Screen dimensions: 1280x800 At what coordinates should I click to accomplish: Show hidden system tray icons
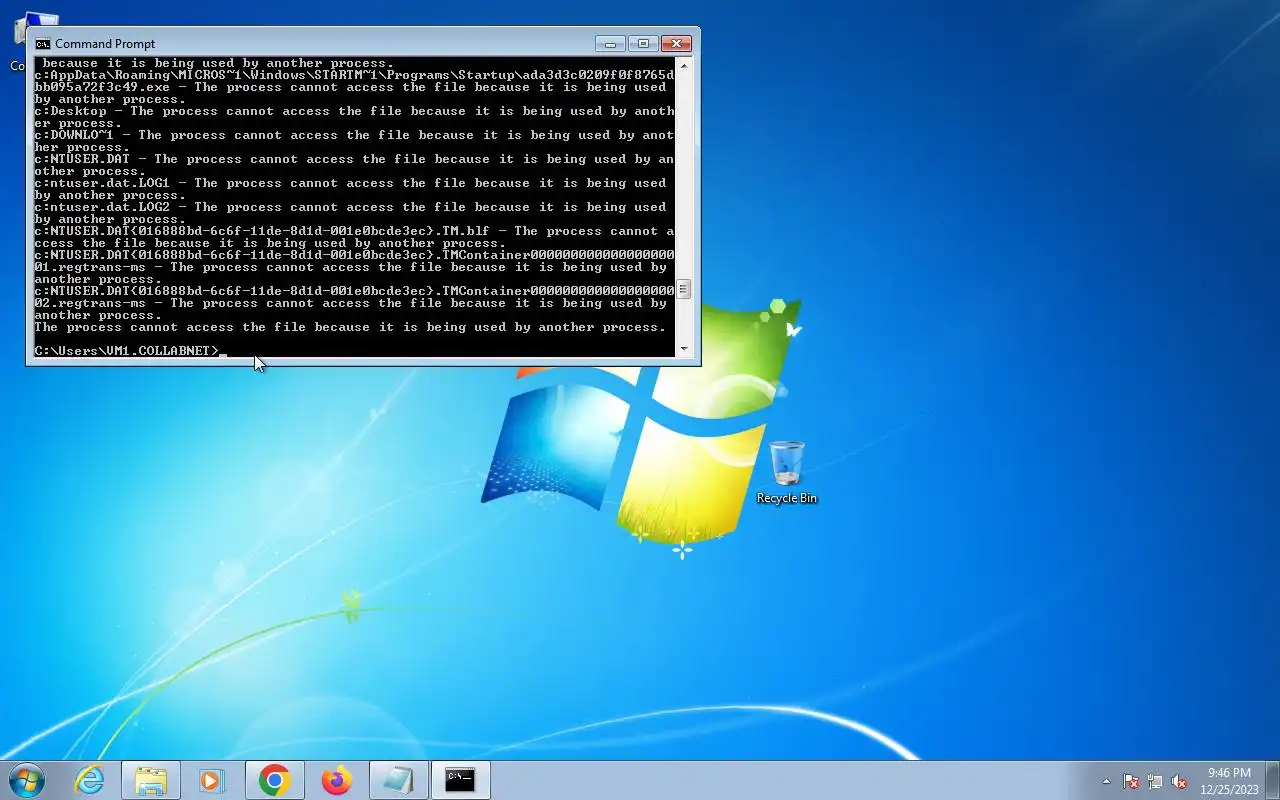coord(1106,781)
